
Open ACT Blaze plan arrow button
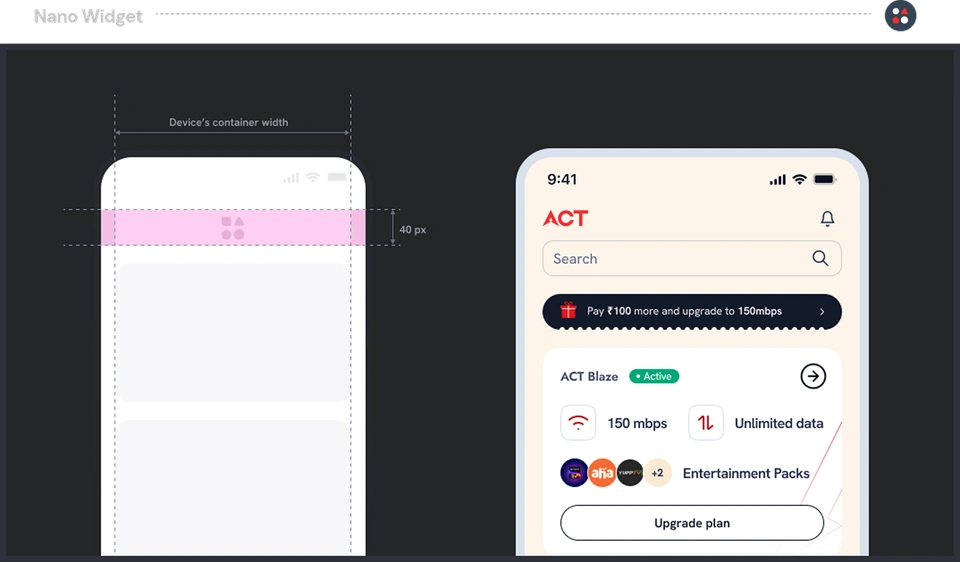[813, 376]
